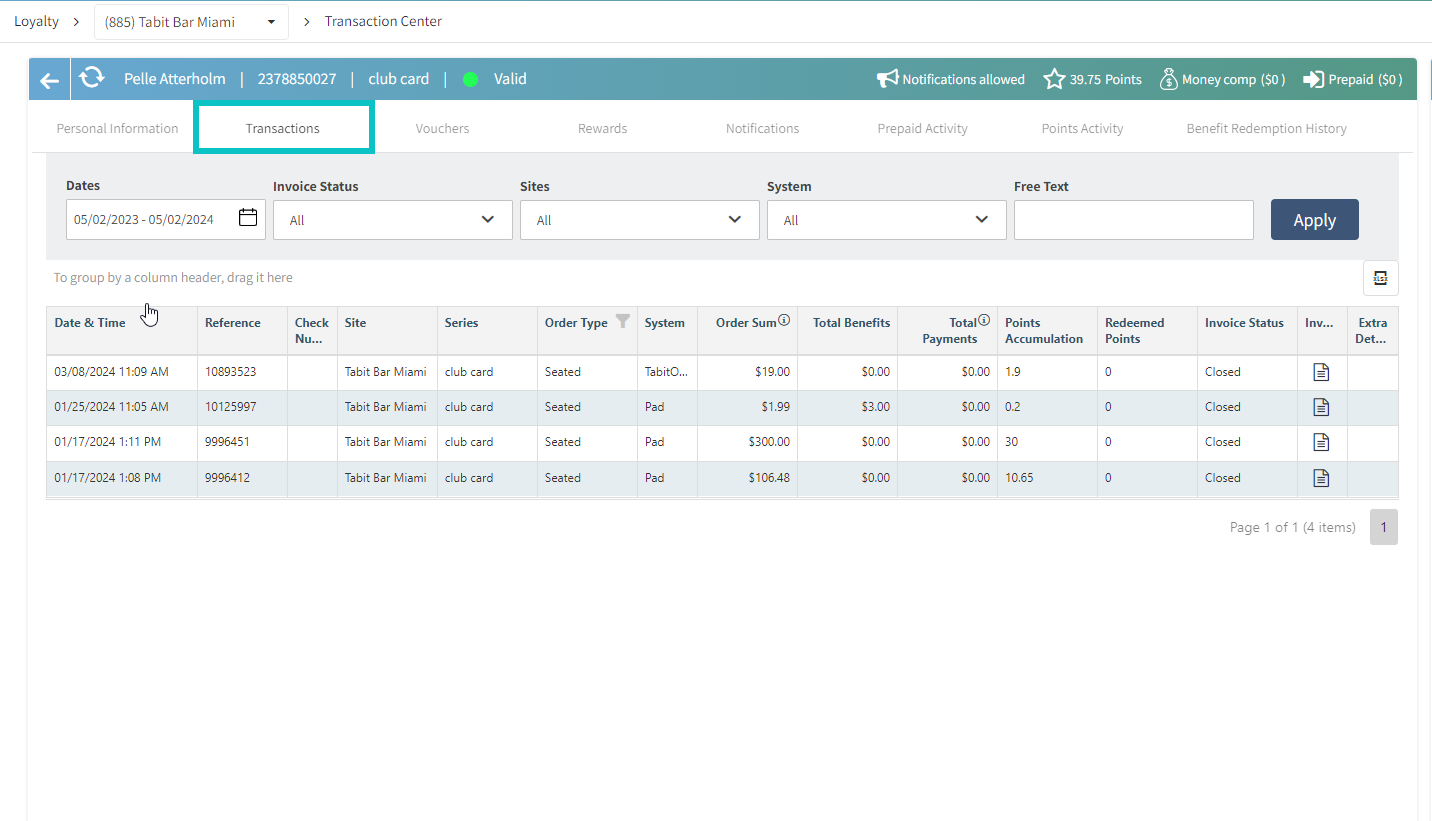Viewport: 1432px width, 821px height.
Task: Click the Loyalty breadcrumb link
Action: click(36, 21)
